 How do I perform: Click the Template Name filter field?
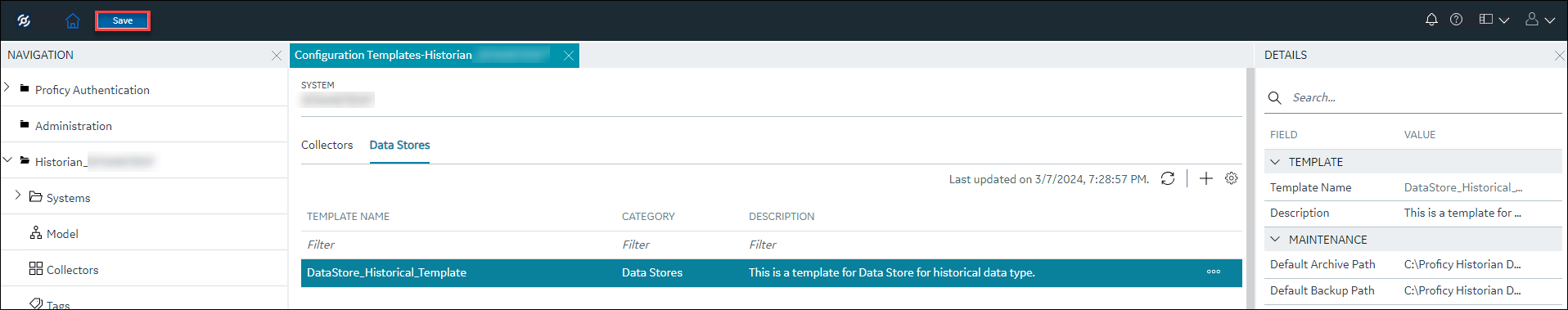click(458, 245)
